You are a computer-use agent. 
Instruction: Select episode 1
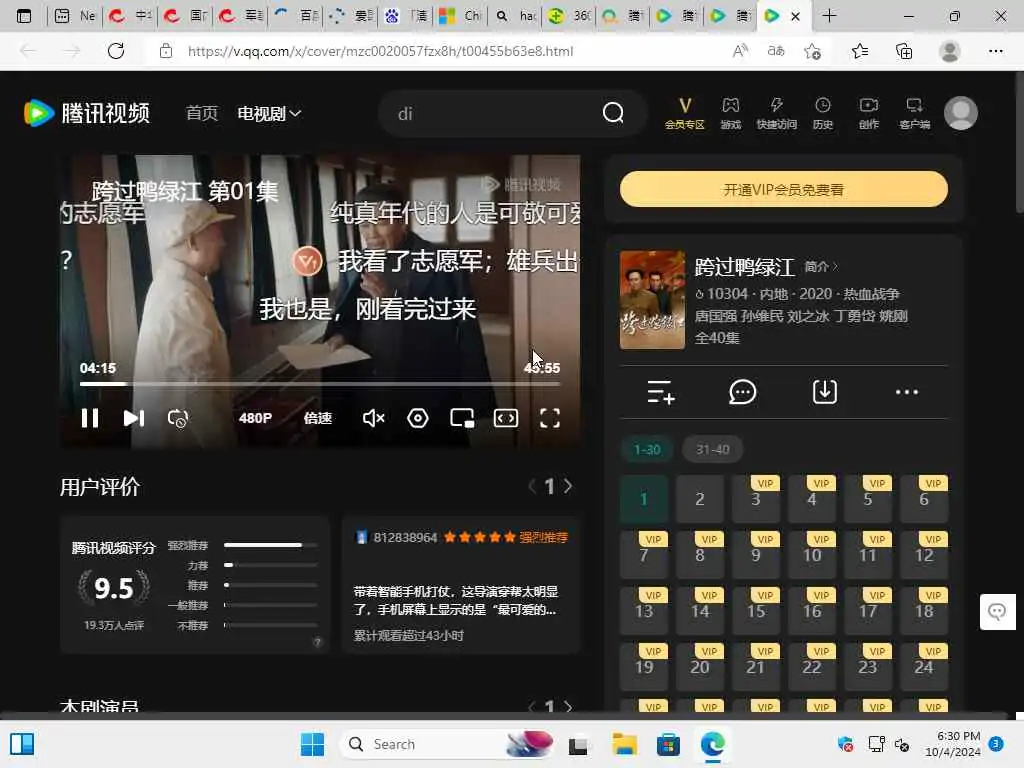644,499
